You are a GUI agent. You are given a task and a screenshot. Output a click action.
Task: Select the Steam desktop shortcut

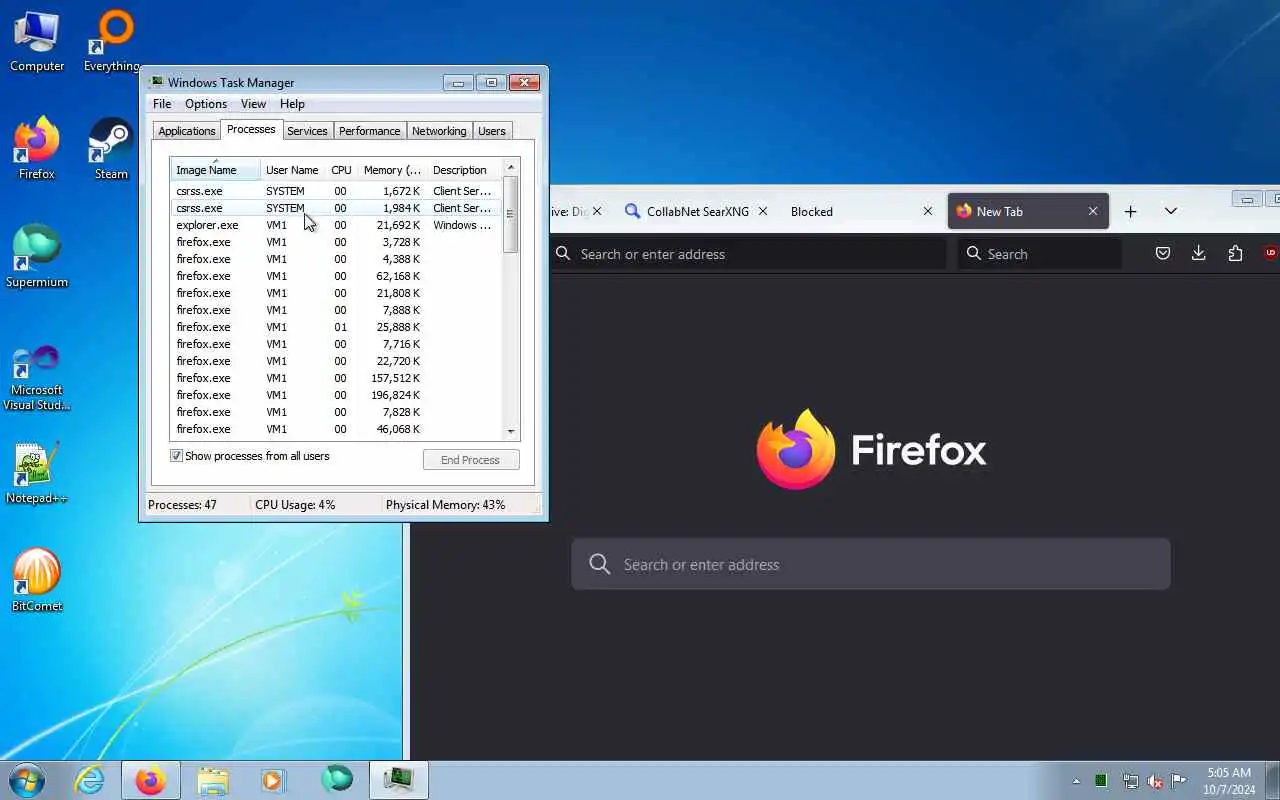(111, 149)
